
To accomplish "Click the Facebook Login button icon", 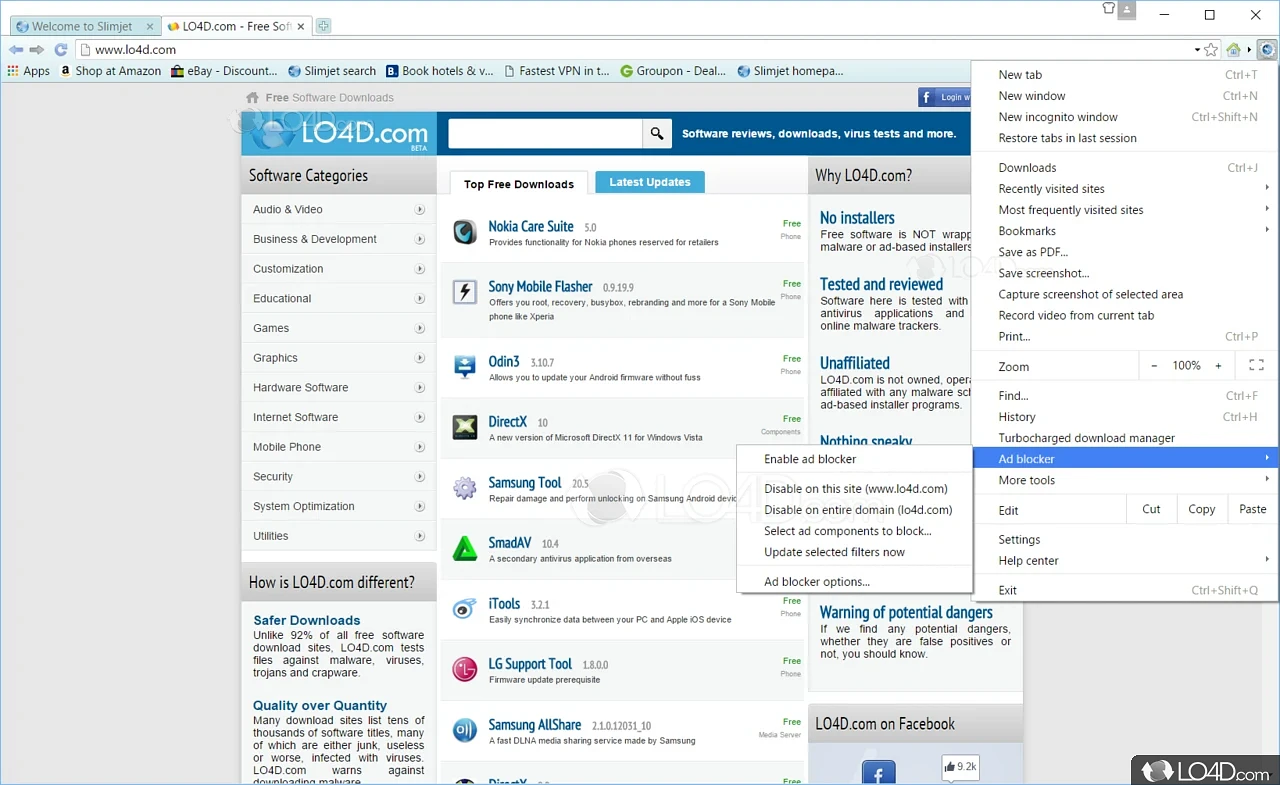I will tap(944, 97).
